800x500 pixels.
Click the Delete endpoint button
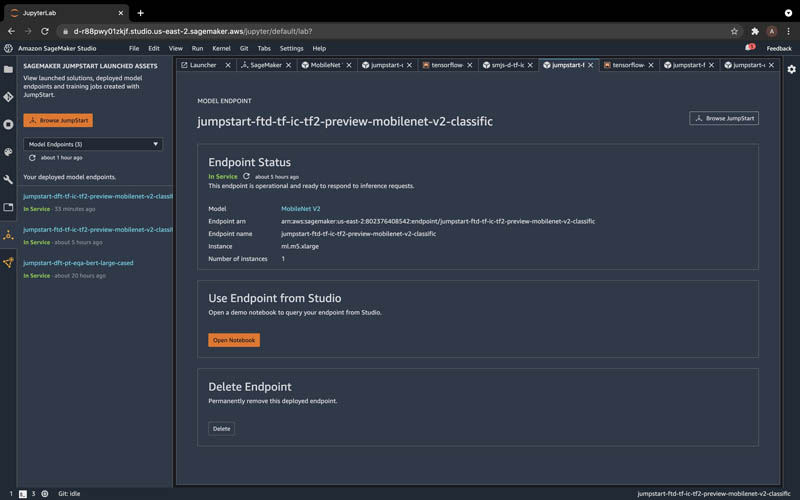[221, 429]
